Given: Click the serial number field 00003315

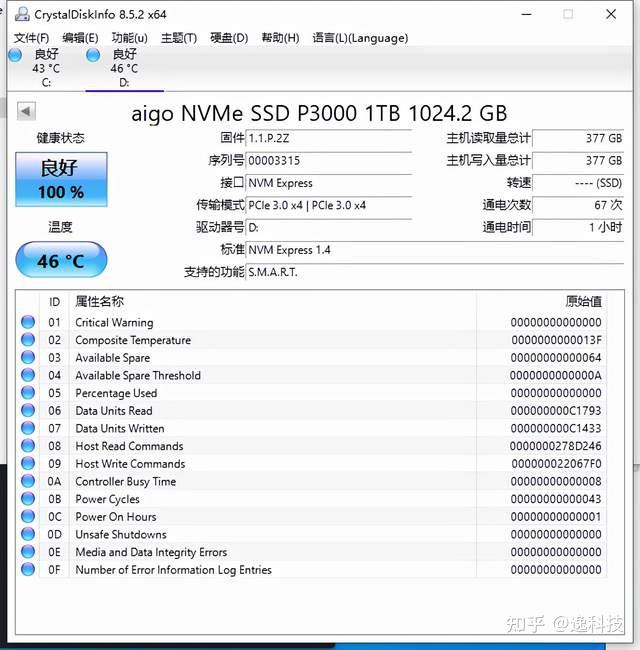Looking at the screenshot, I should click(329, 160).
